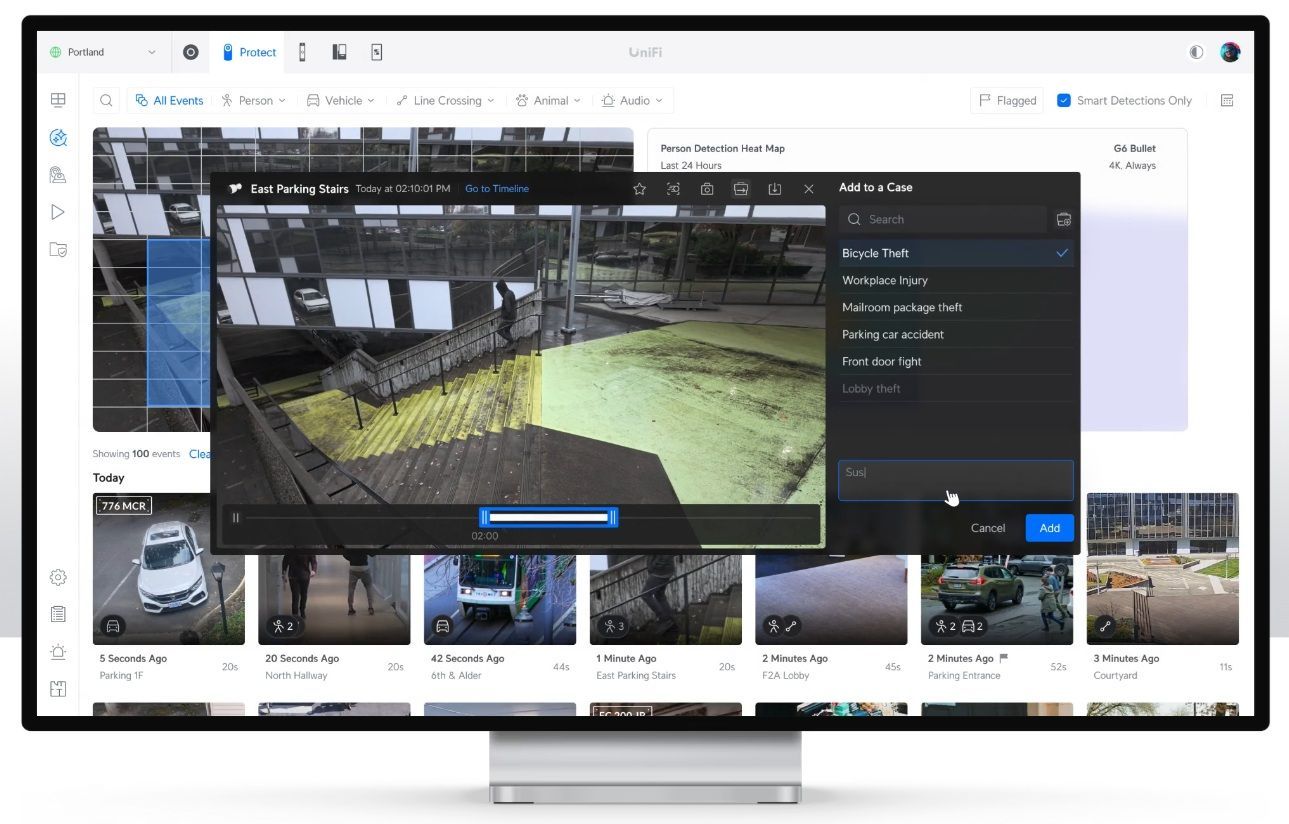Open the create new case icon

[1063, 220]
